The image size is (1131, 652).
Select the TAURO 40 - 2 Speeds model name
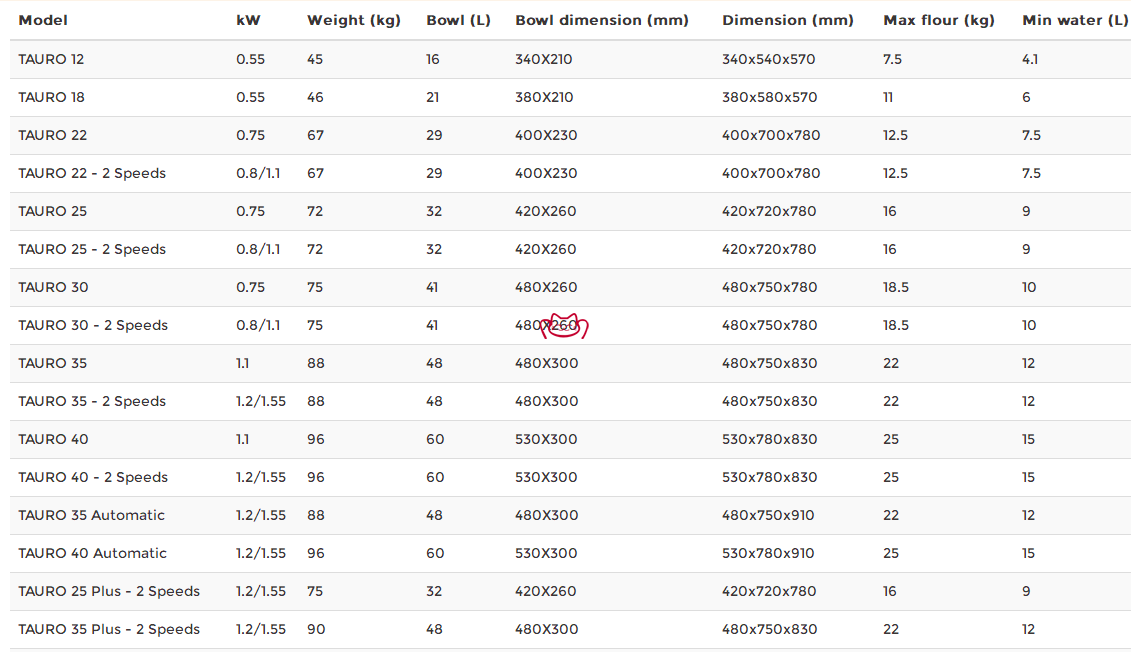coord(93,477)
